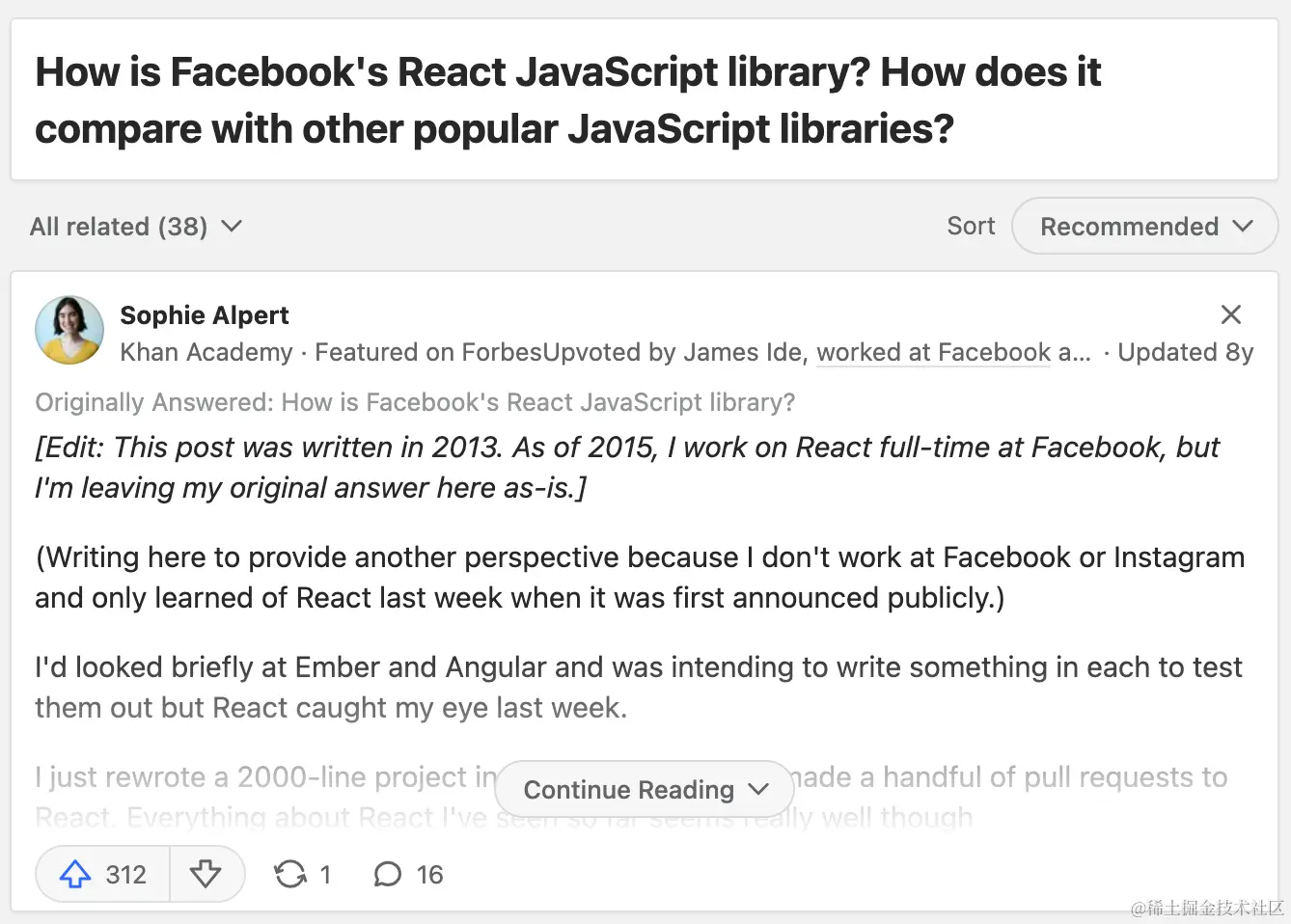Open the Recommended sort dropdown
The width and height of the screenshot is (1291, 924).
pos(1144,227)
